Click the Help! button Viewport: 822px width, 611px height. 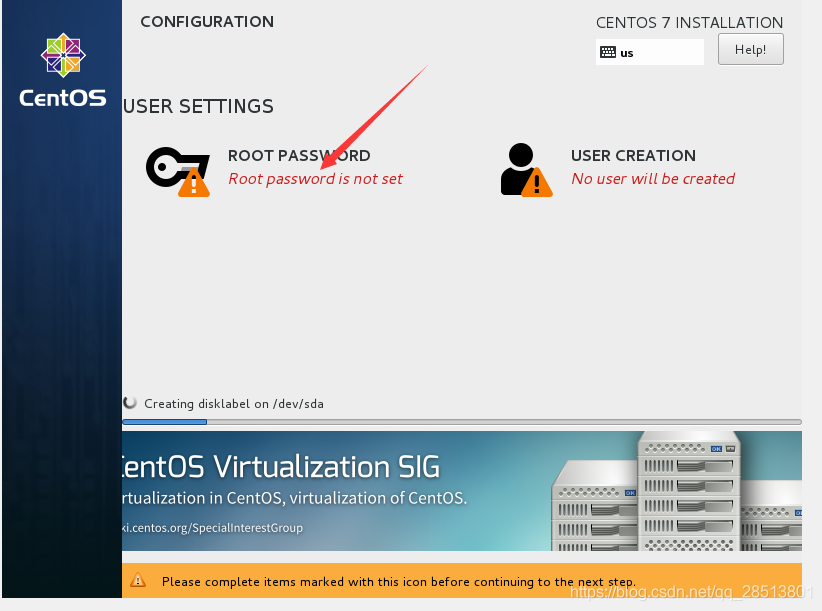(x=750, y=49)
